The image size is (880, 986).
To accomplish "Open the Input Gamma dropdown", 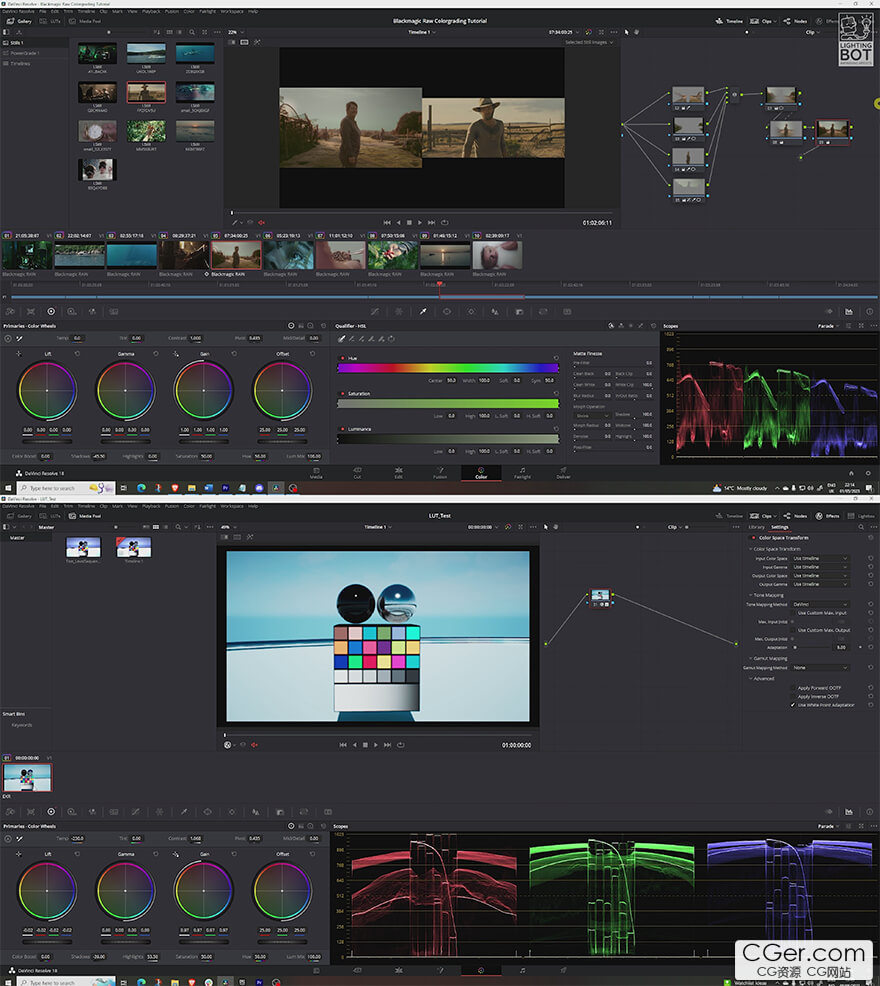I will click(820, 567).
